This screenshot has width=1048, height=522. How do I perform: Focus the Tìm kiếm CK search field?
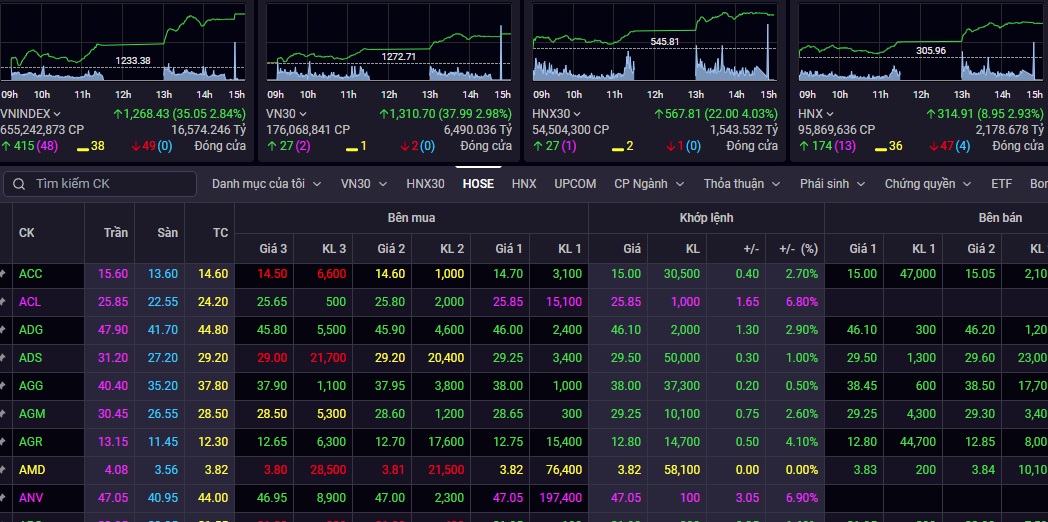coord(100,184)
